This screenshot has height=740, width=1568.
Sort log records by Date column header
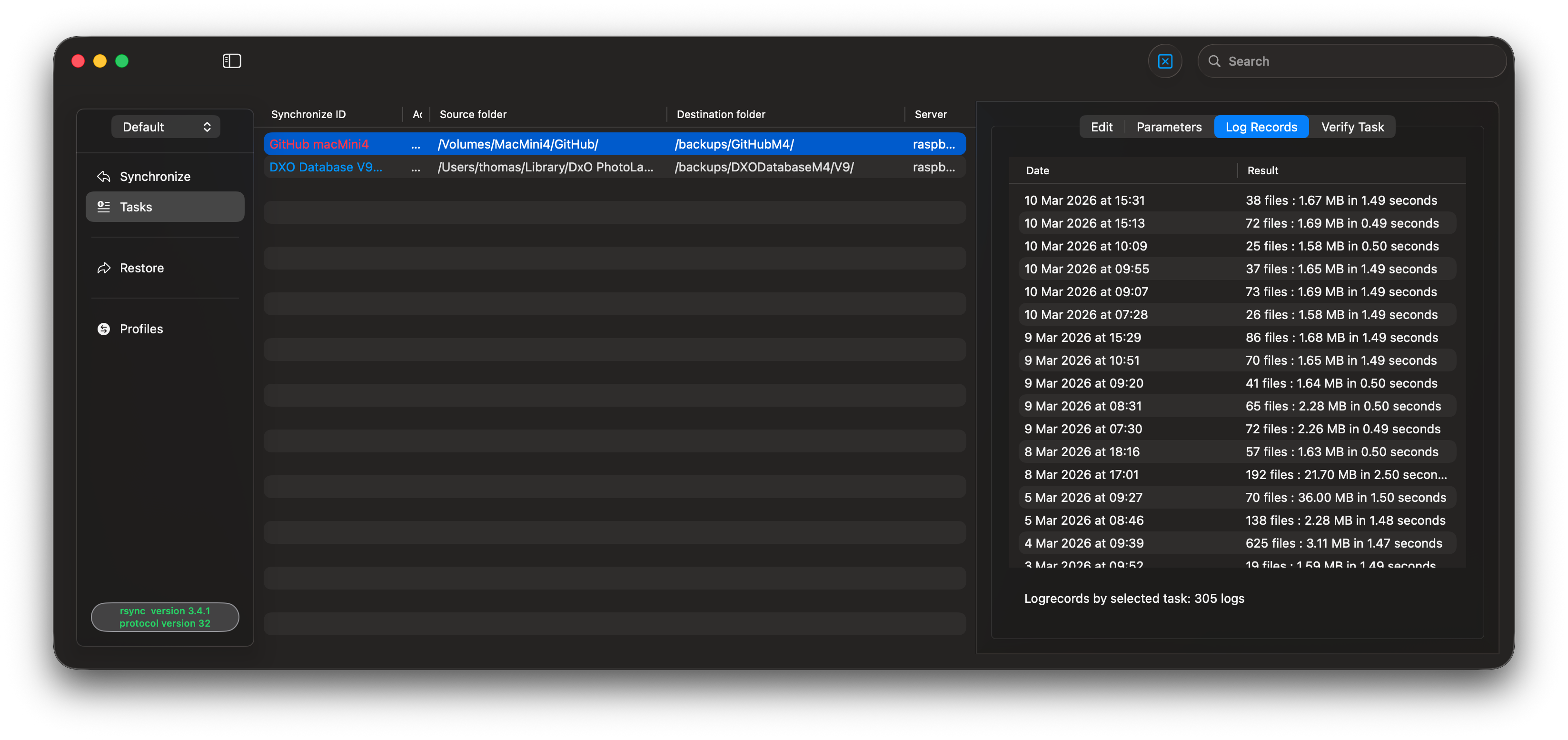click(x=1037, y=170)
